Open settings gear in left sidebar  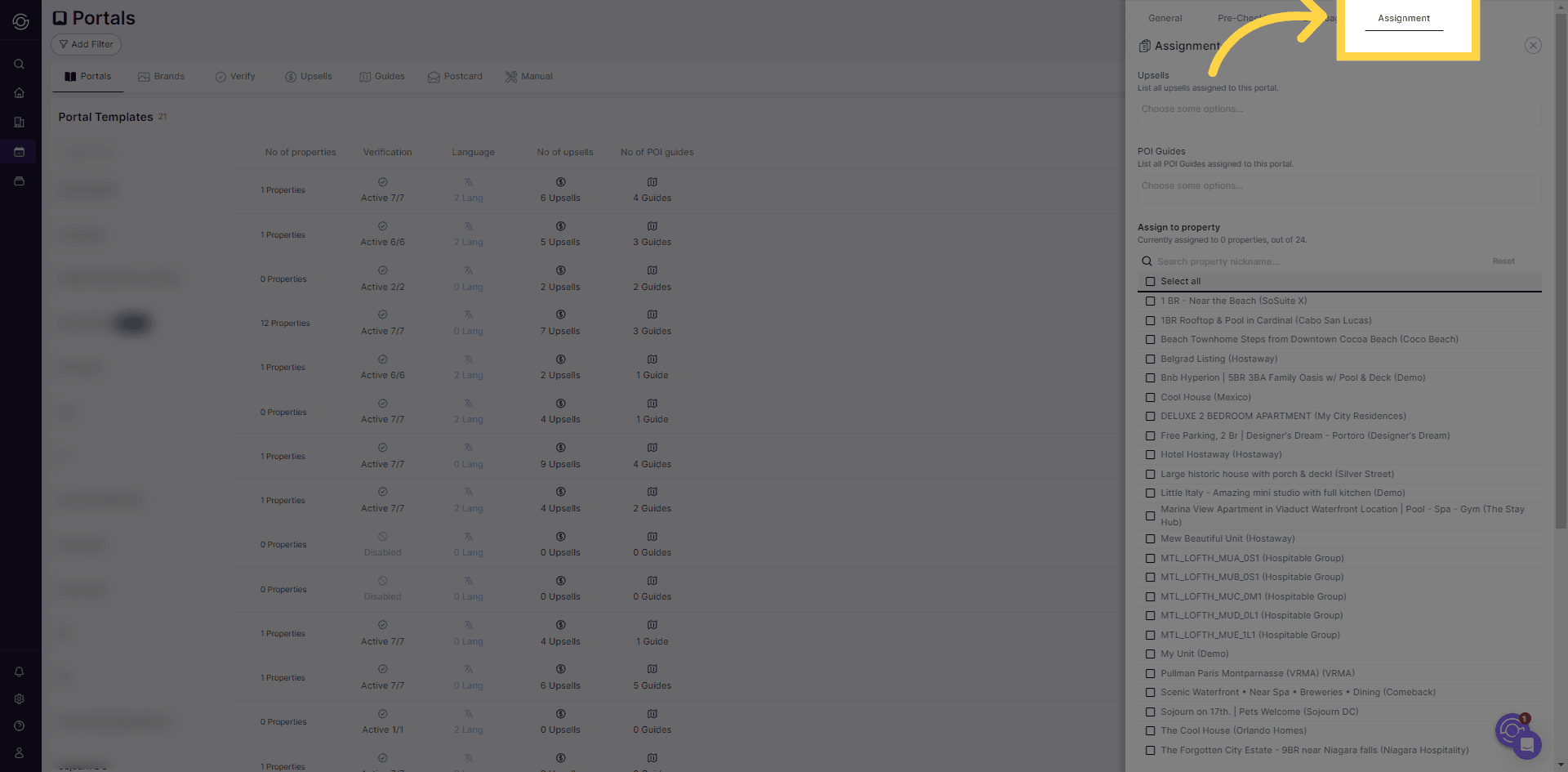point(19,698)
